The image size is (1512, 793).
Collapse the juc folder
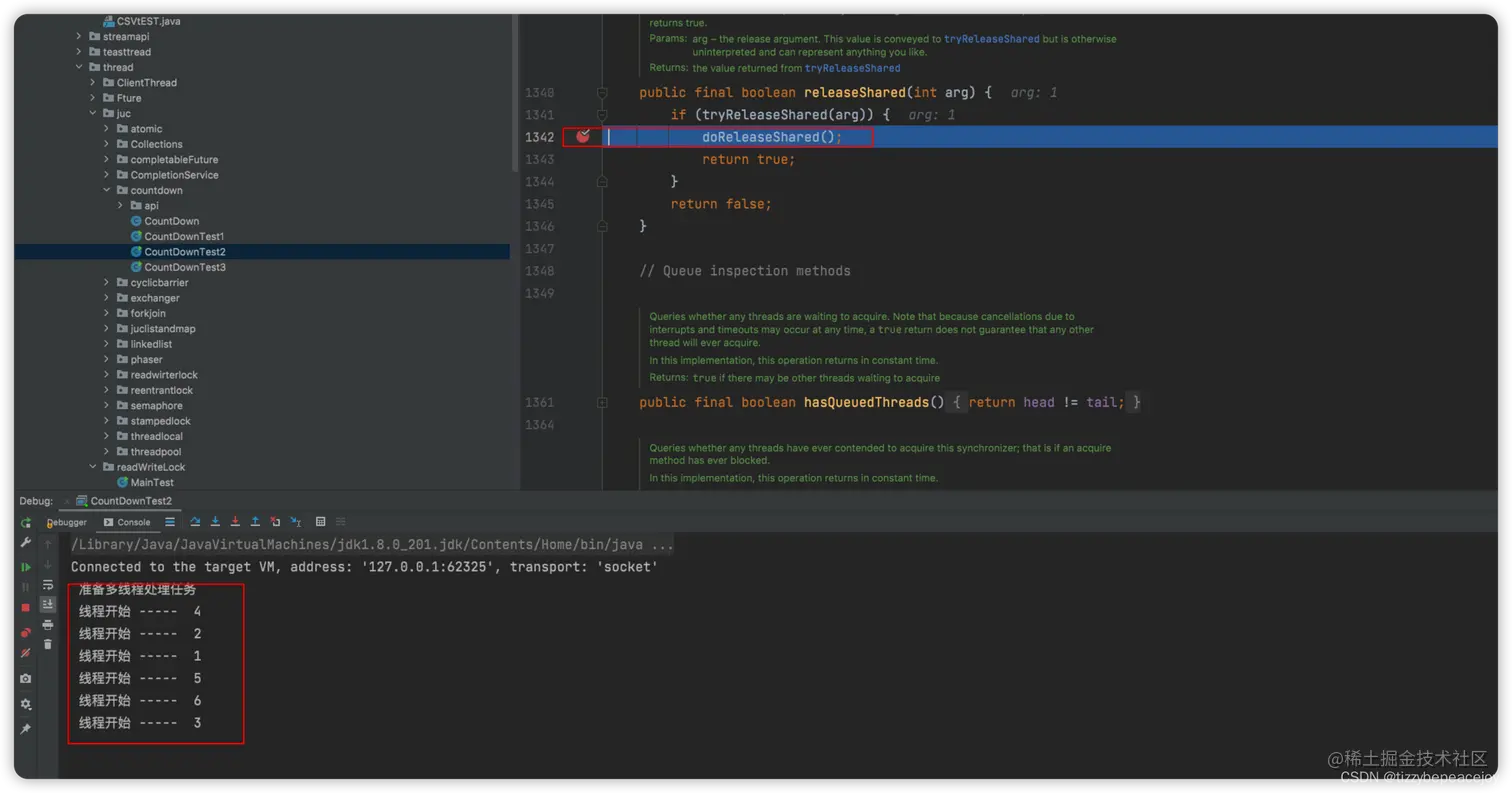93,113
